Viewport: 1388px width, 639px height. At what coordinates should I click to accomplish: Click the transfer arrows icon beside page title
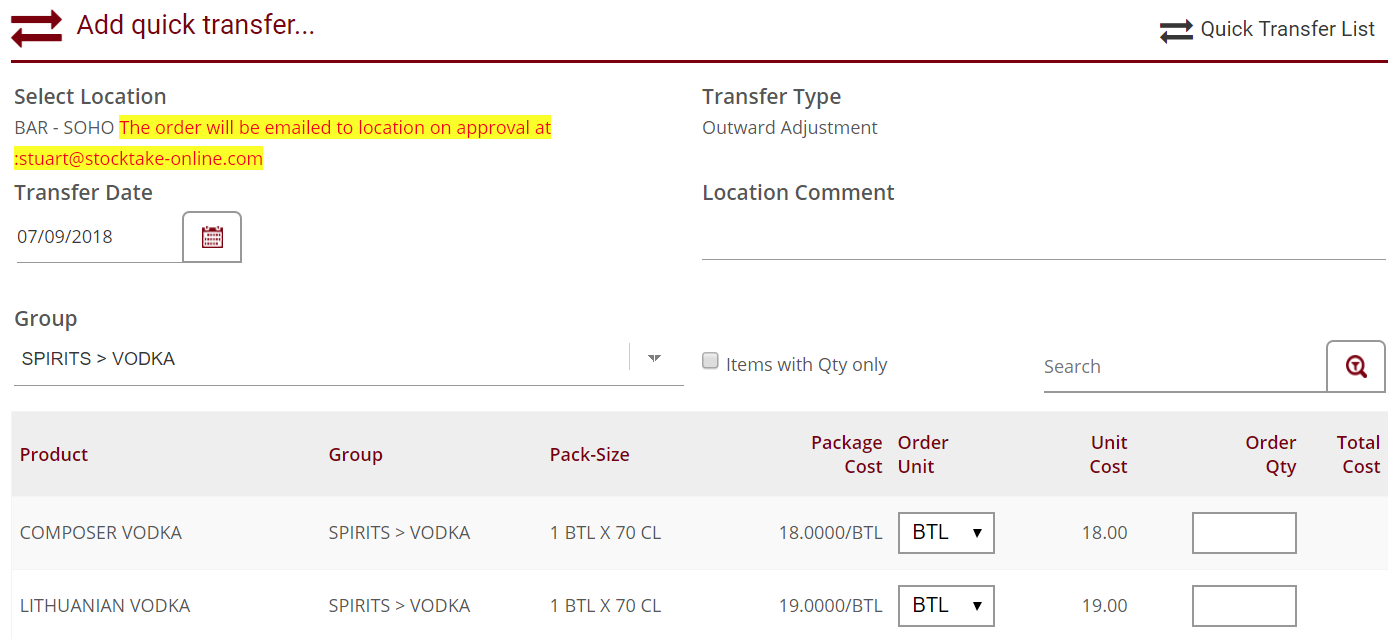coord(37,27)
